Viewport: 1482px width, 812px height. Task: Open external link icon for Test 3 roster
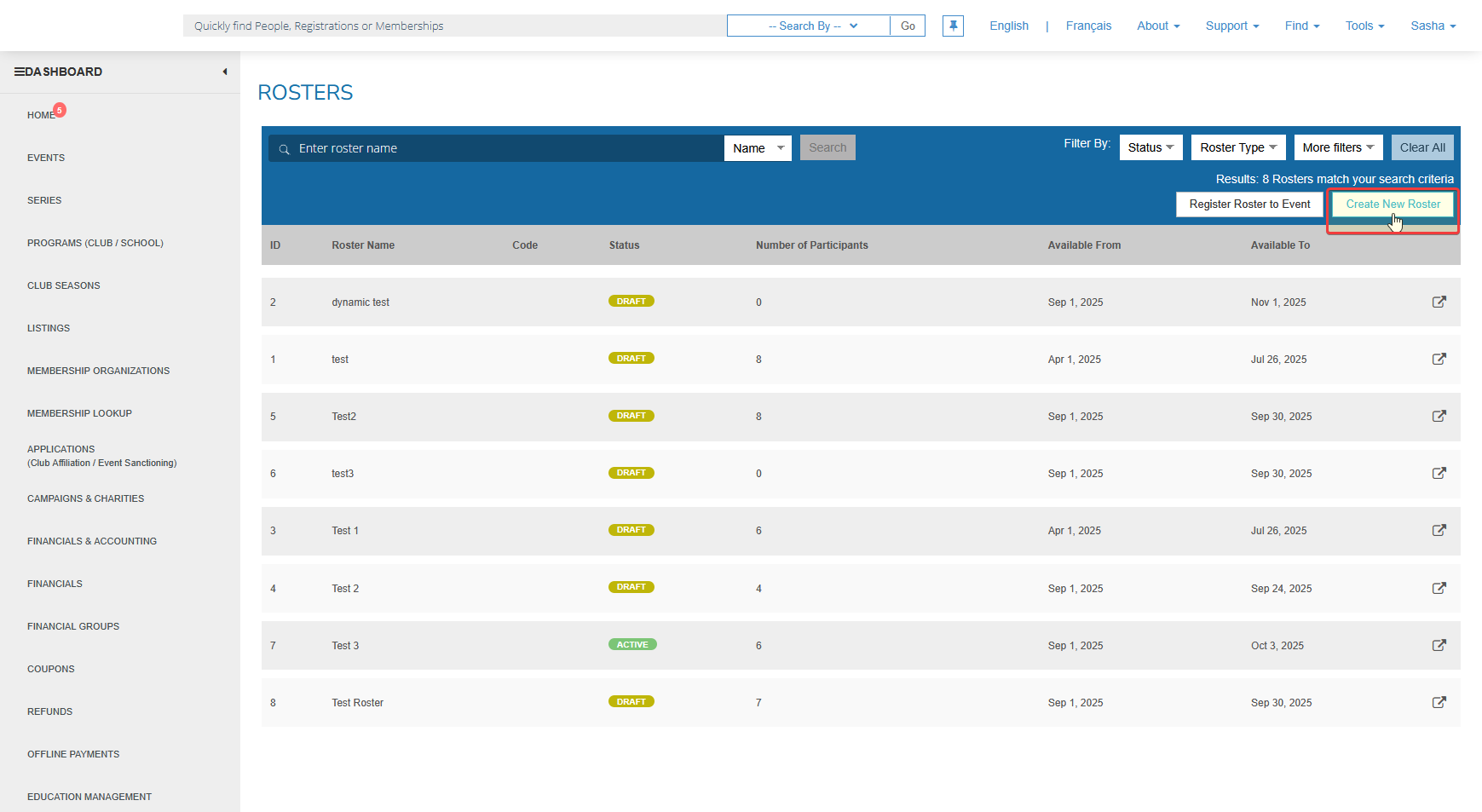1439,645
